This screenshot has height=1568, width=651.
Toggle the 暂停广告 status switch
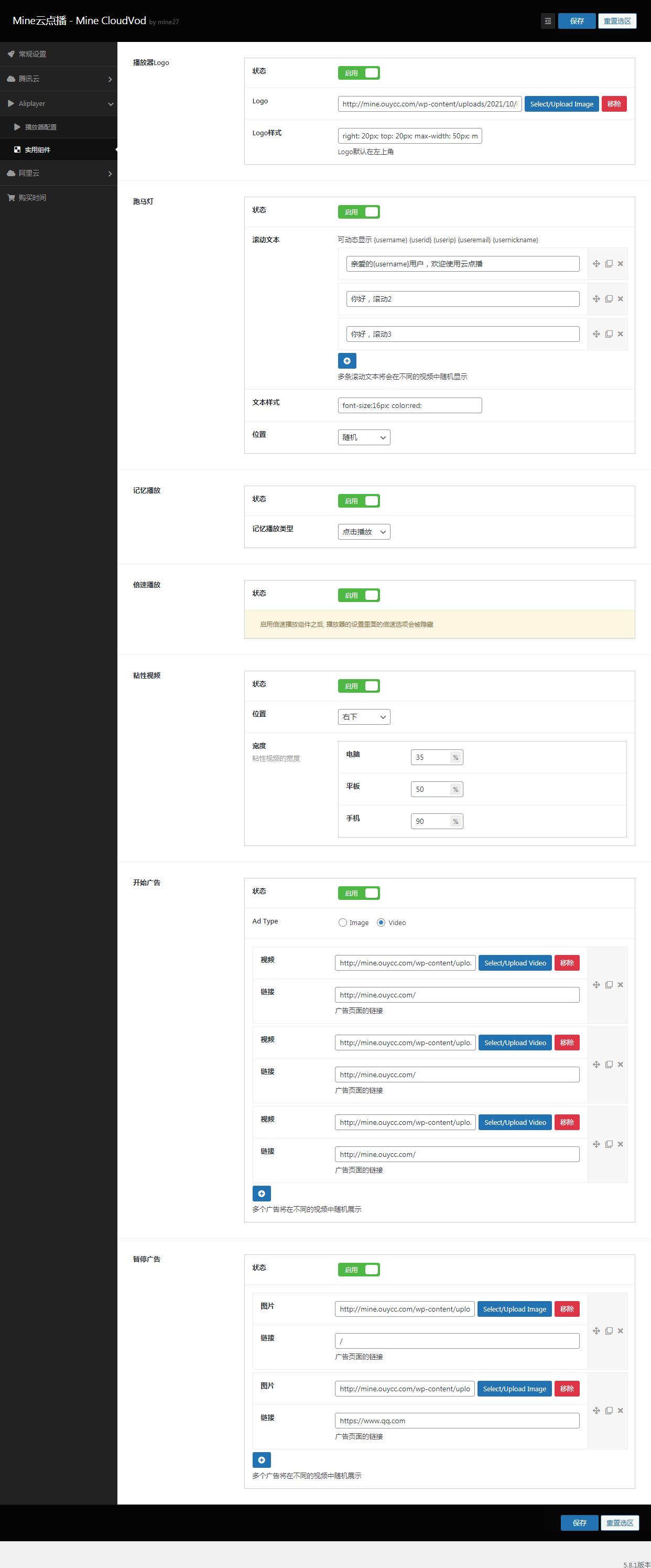pos(359,1270)
